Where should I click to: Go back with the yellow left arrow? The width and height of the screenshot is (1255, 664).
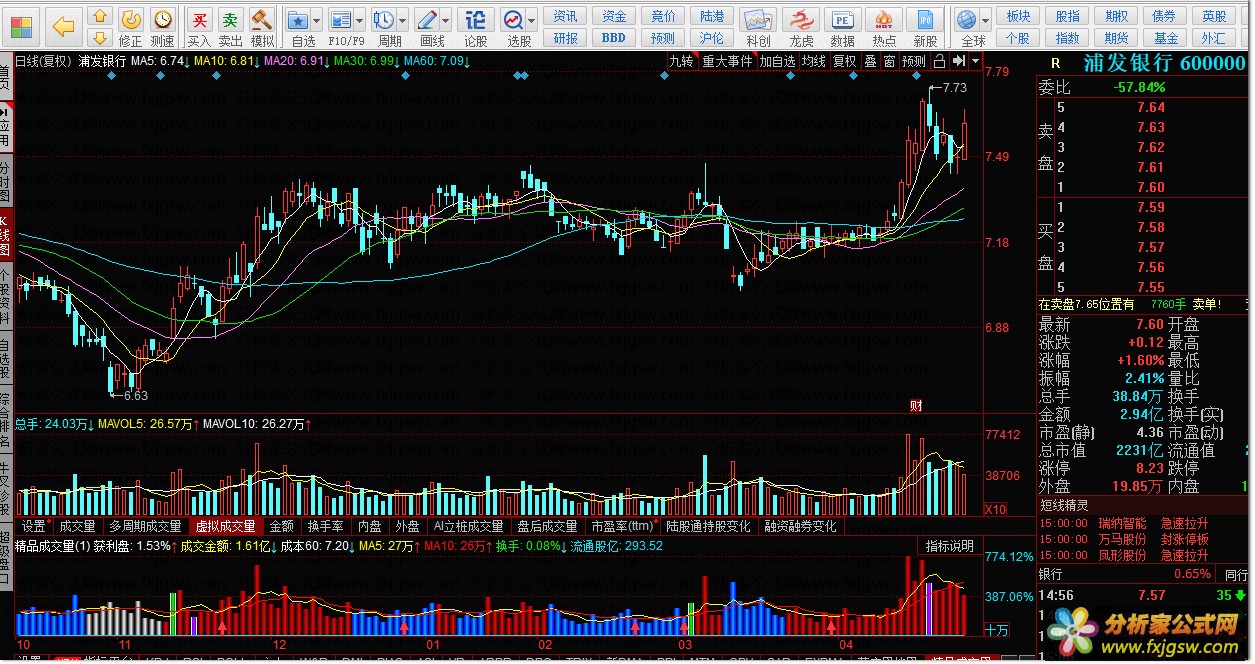(63, 26)
